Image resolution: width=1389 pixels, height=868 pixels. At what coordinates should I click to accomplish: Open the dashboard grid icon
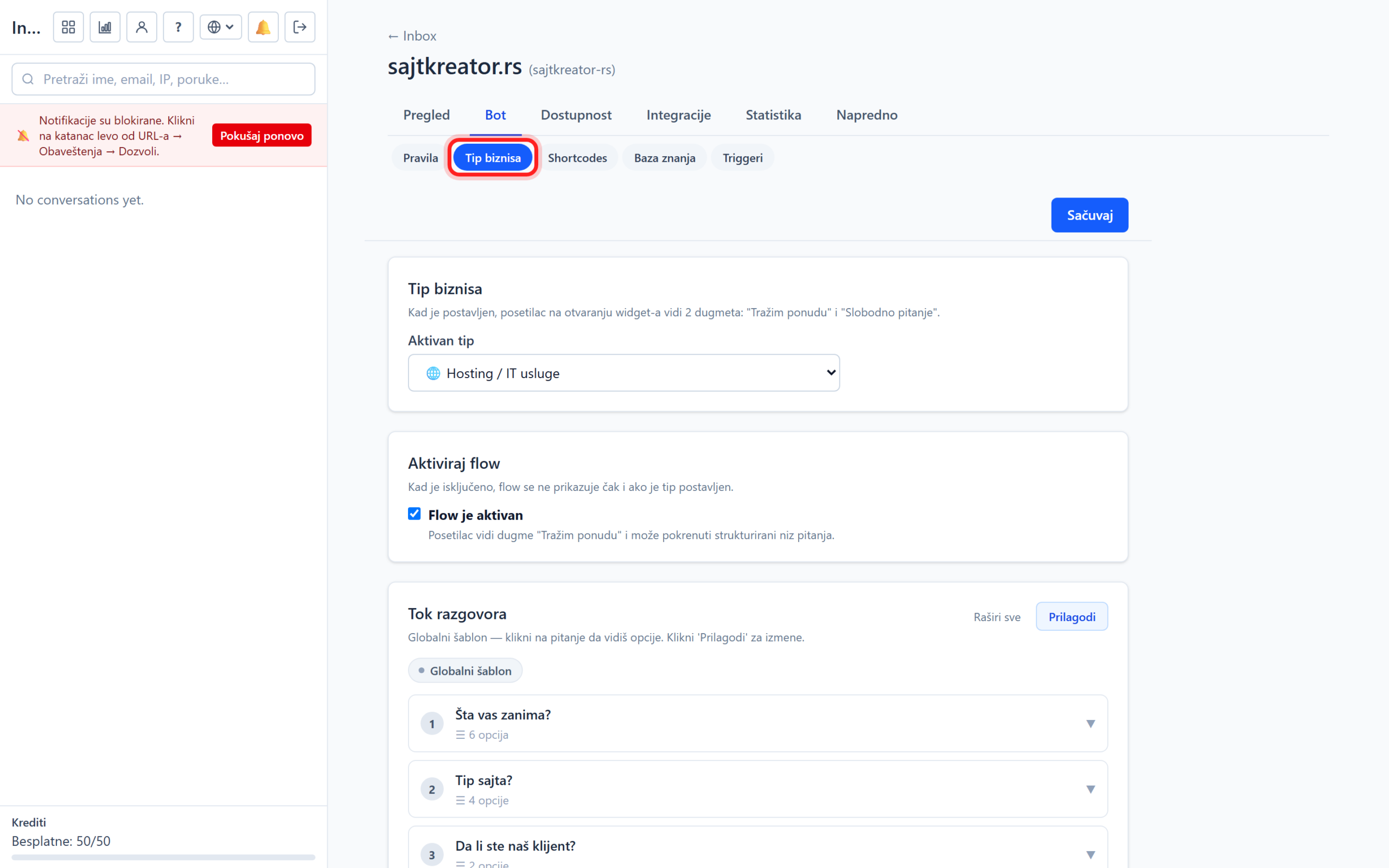[x=68, y=27]
